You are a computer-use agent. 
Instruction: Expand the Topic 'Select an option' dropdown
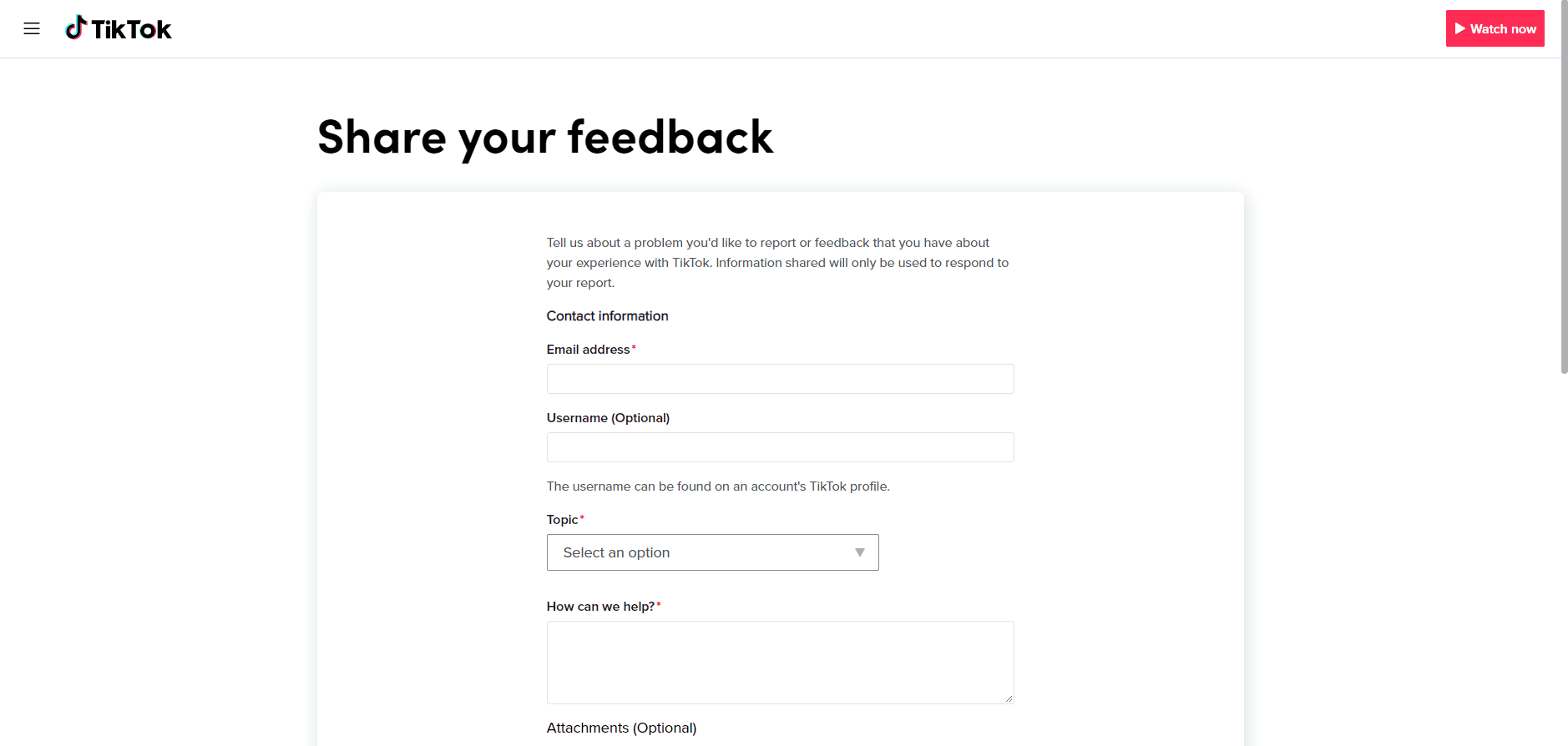(711, 552)
